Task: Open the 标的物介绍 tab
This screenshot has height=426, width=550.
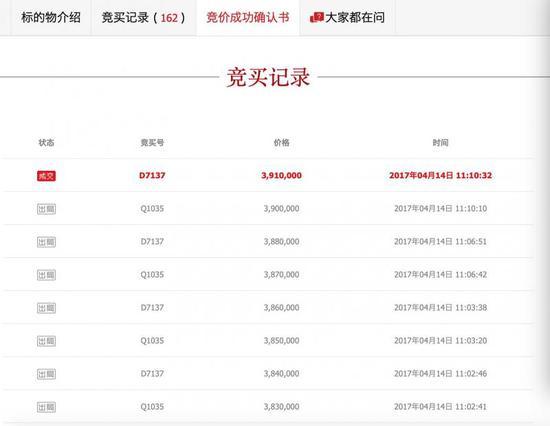Action: pos(51,18)
